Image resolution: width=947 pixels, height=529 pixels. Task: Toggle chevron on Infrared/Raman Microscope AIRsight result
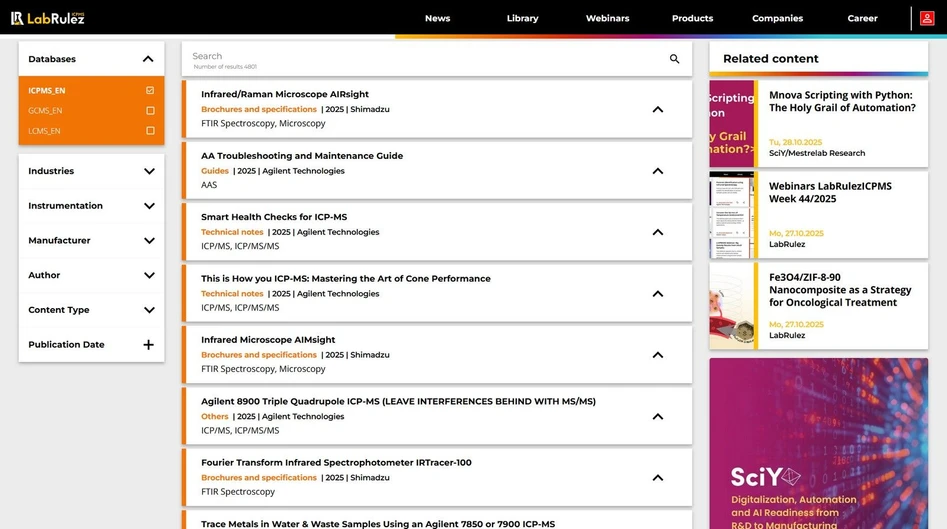658,109
